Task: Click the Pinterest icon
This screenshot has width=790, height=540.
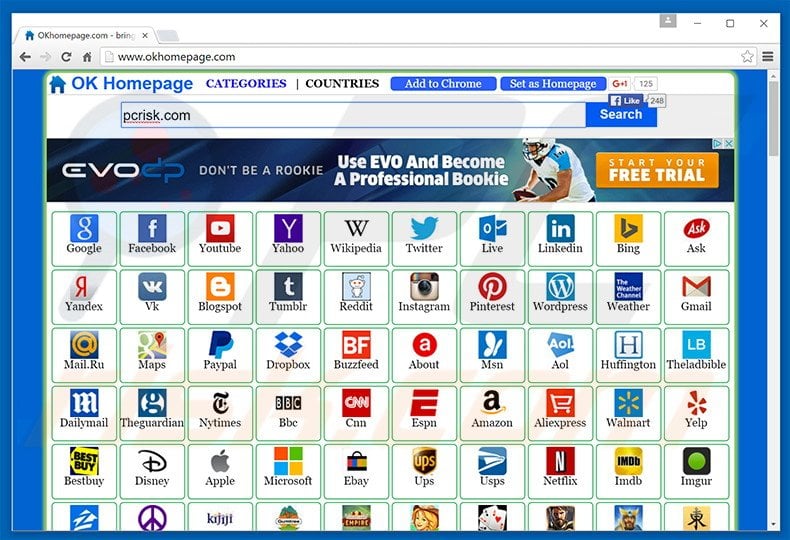Action: pos(492,287)
